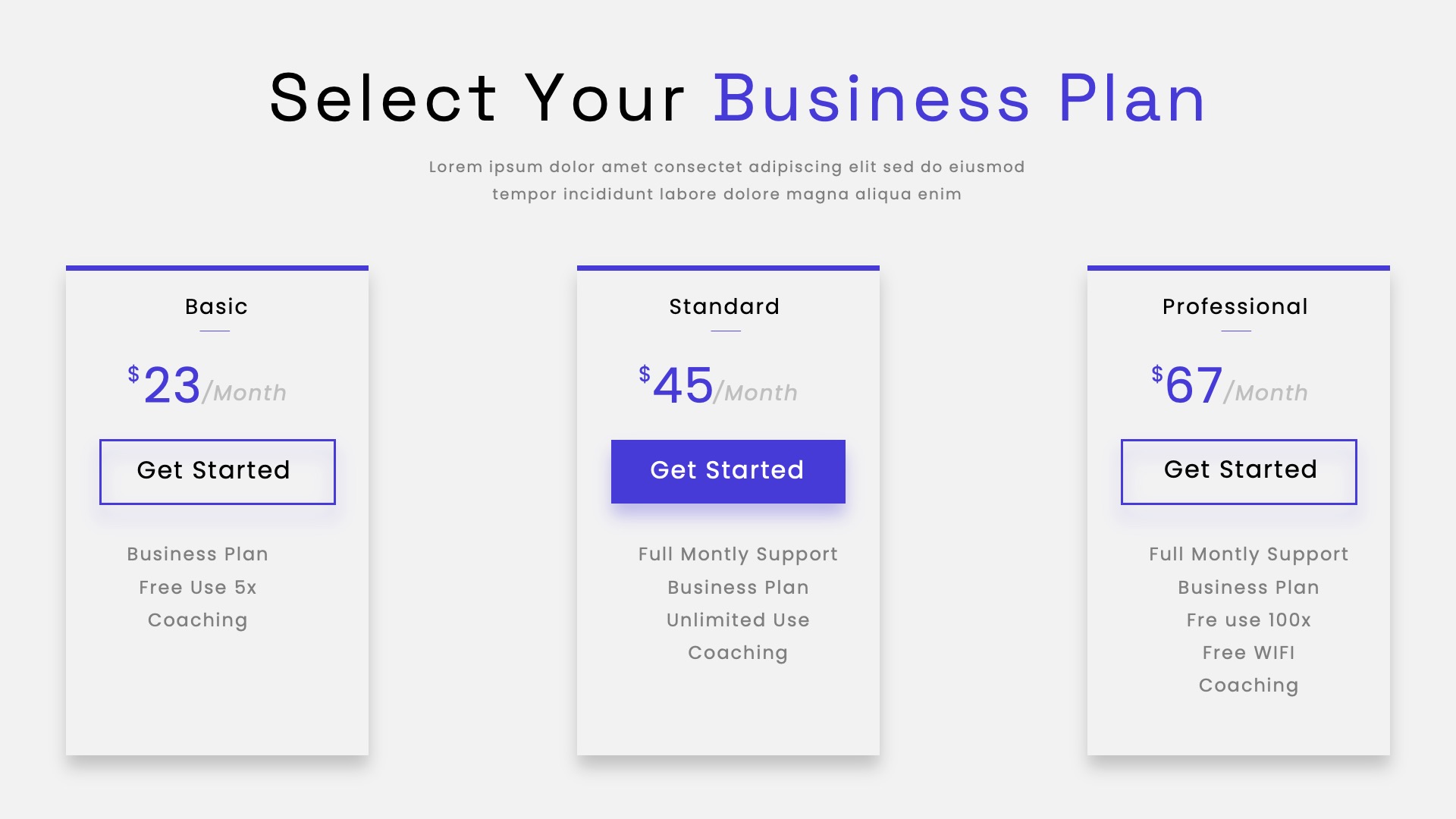Screen dimensions: 1456x819
Task: Click Get Started under the Professional plan
Action: (x=1238, y=471)
